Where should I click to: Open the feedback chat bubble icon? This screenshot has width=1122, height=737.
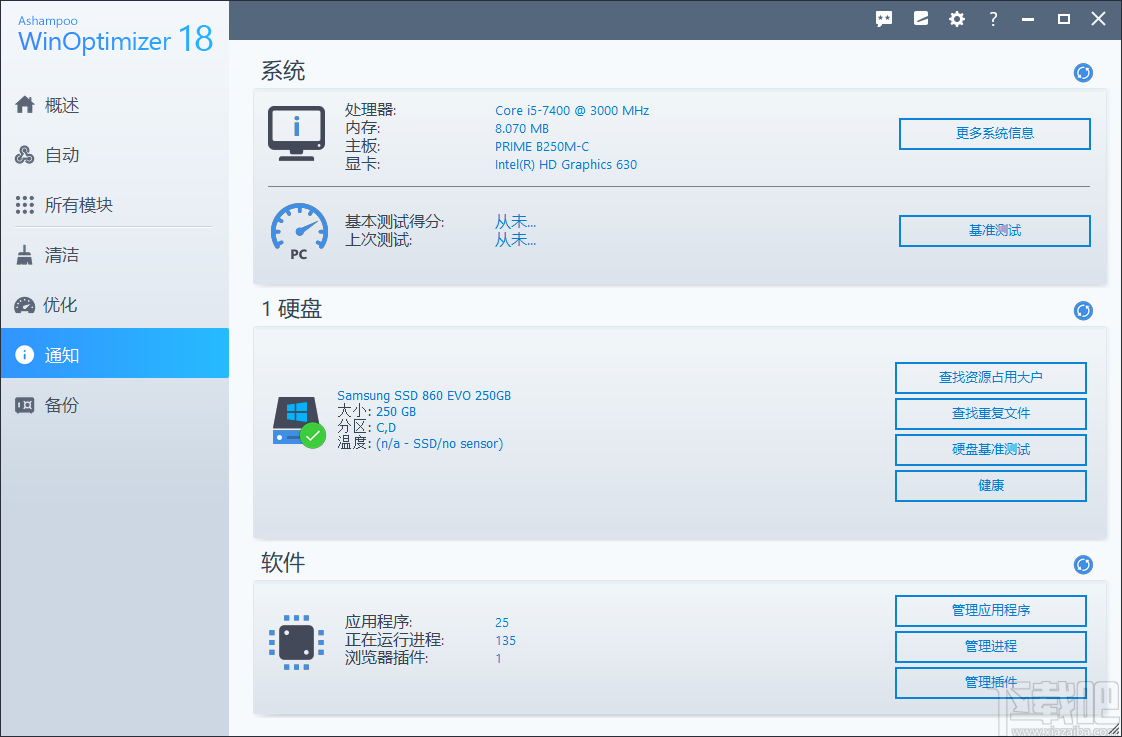click(x=884, y=18)
